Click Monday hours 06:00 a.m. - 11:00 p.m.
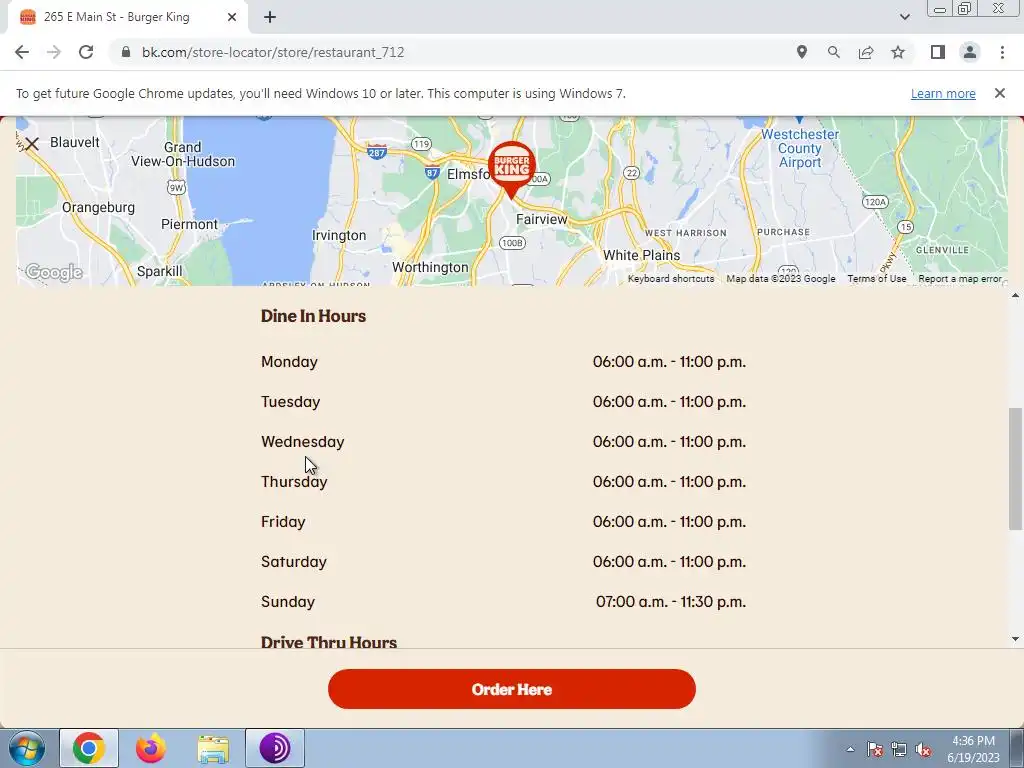The image size is (1024, 768). pos(669,362)
